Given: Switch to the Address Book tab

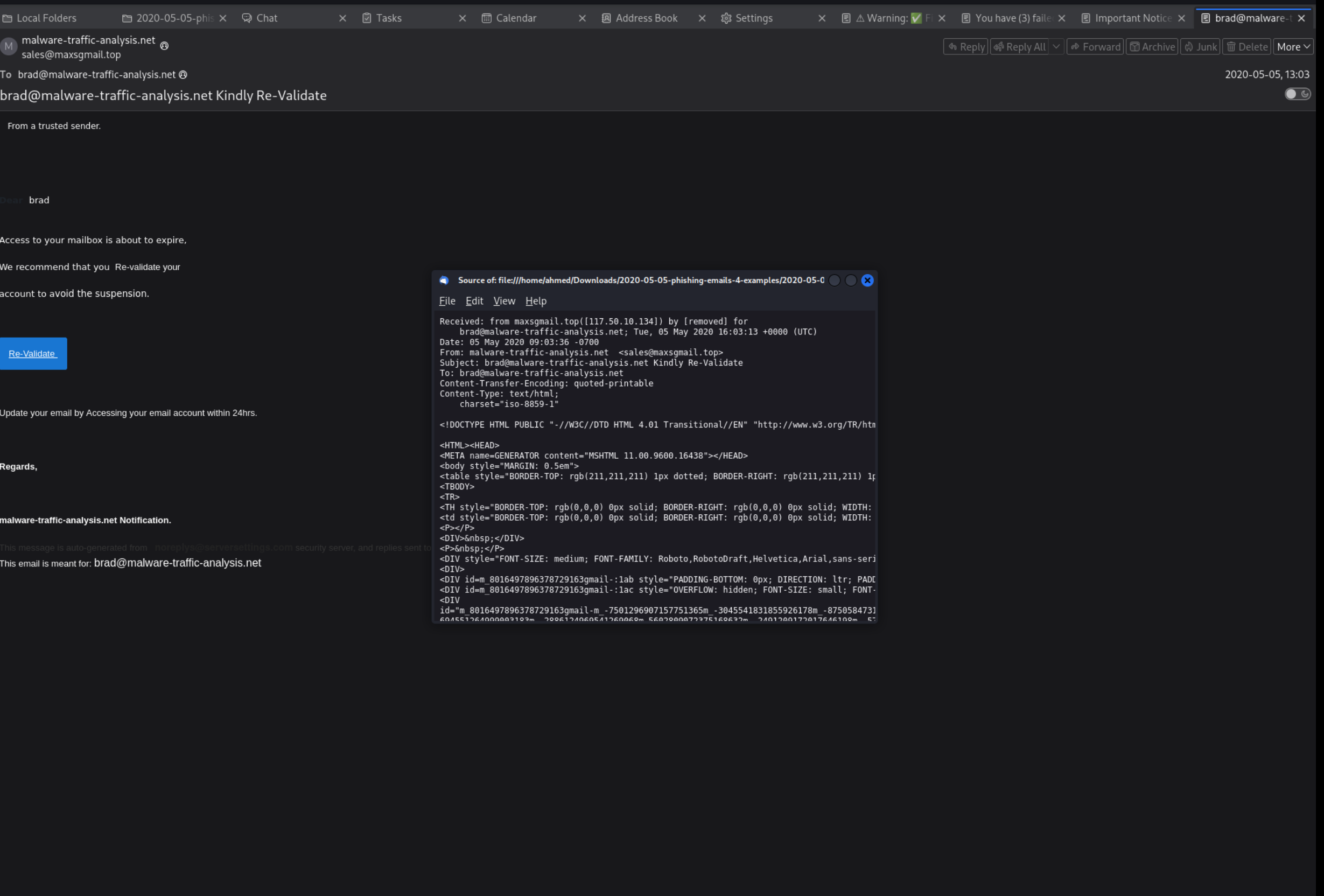Looking at the screenshot, I should pos(646,18).
